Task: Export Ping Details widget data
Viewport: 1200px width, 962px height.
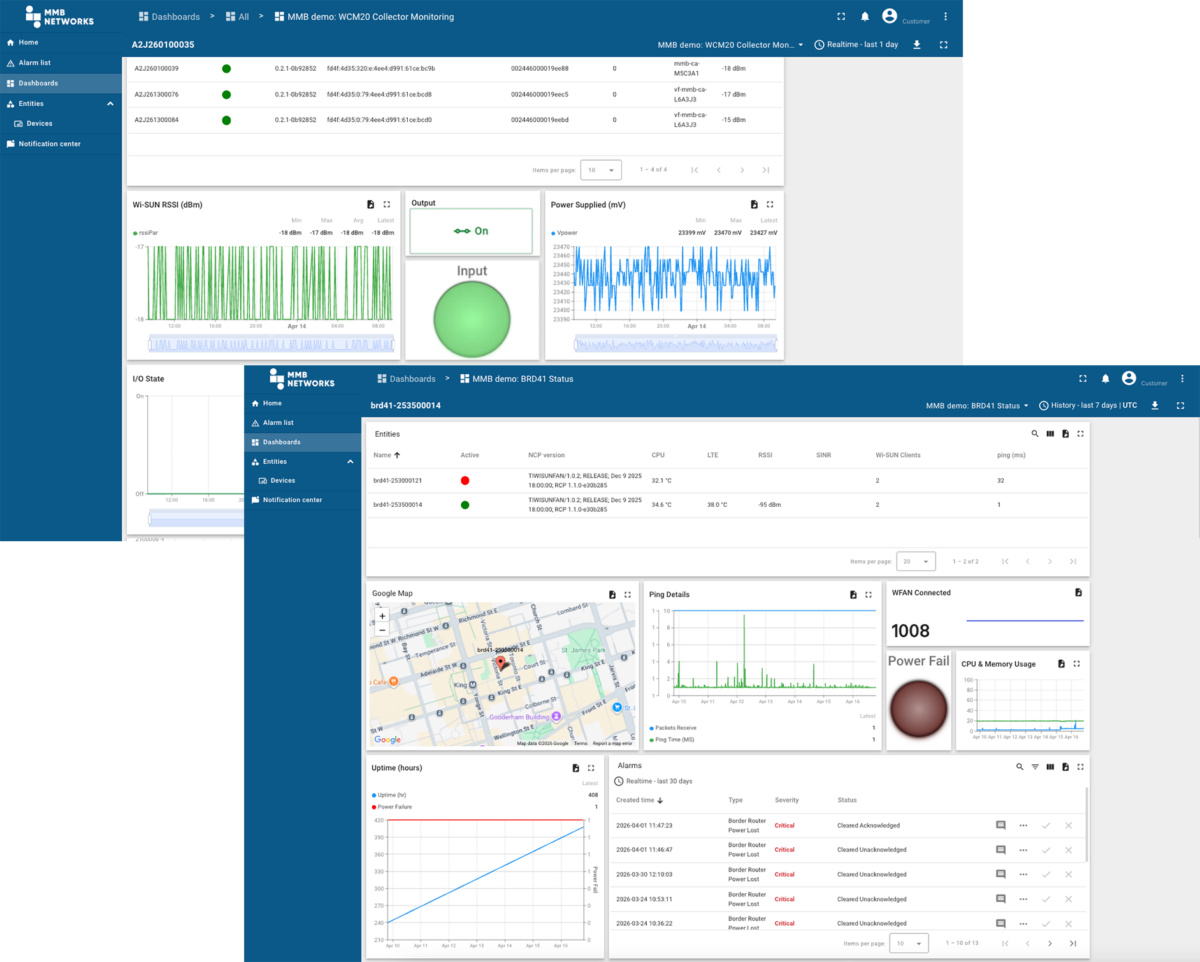Action: (x=853, y=594)
